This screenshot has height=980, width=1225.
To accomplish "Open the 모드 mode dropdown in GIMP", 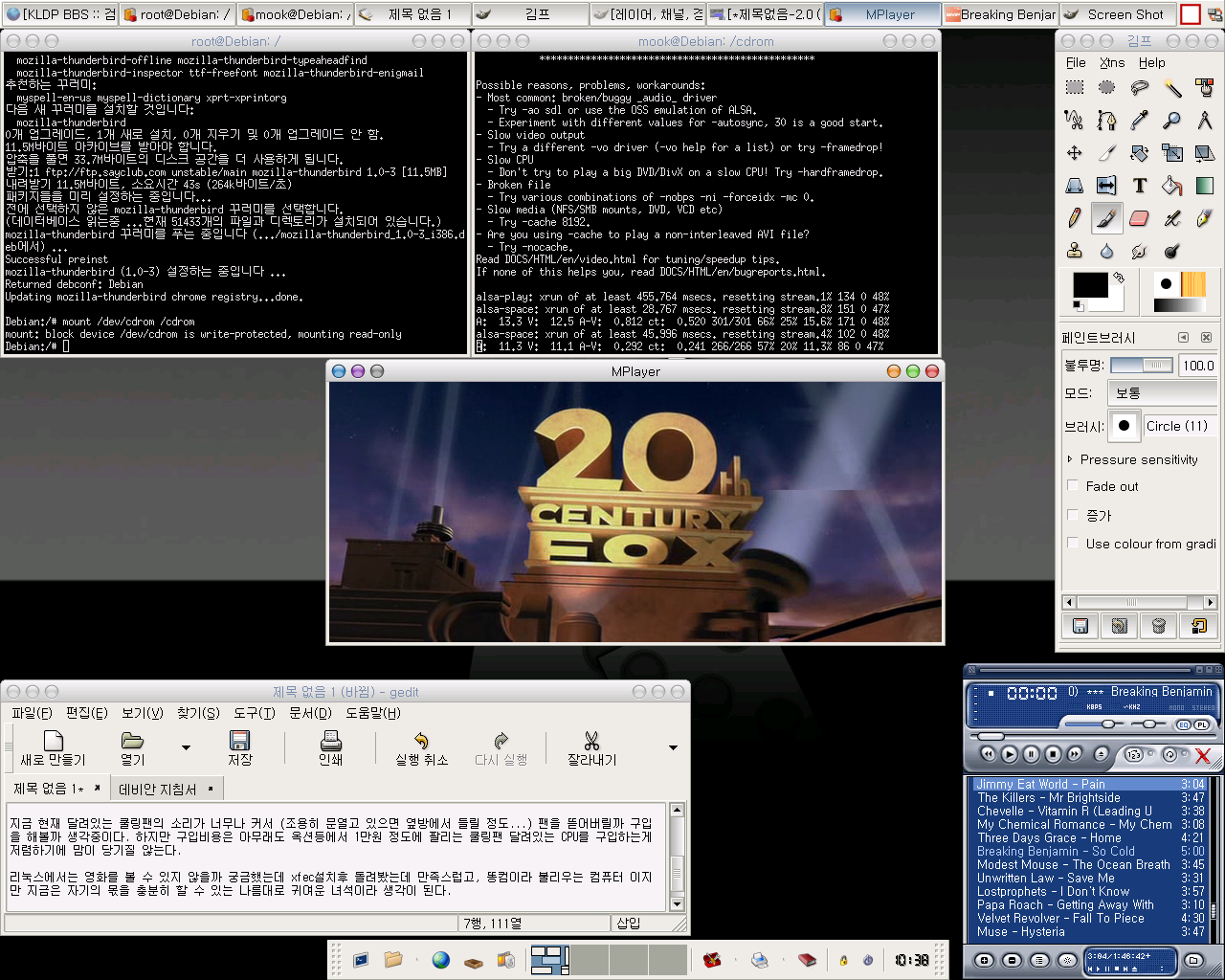I will [x=1162, y=393].
